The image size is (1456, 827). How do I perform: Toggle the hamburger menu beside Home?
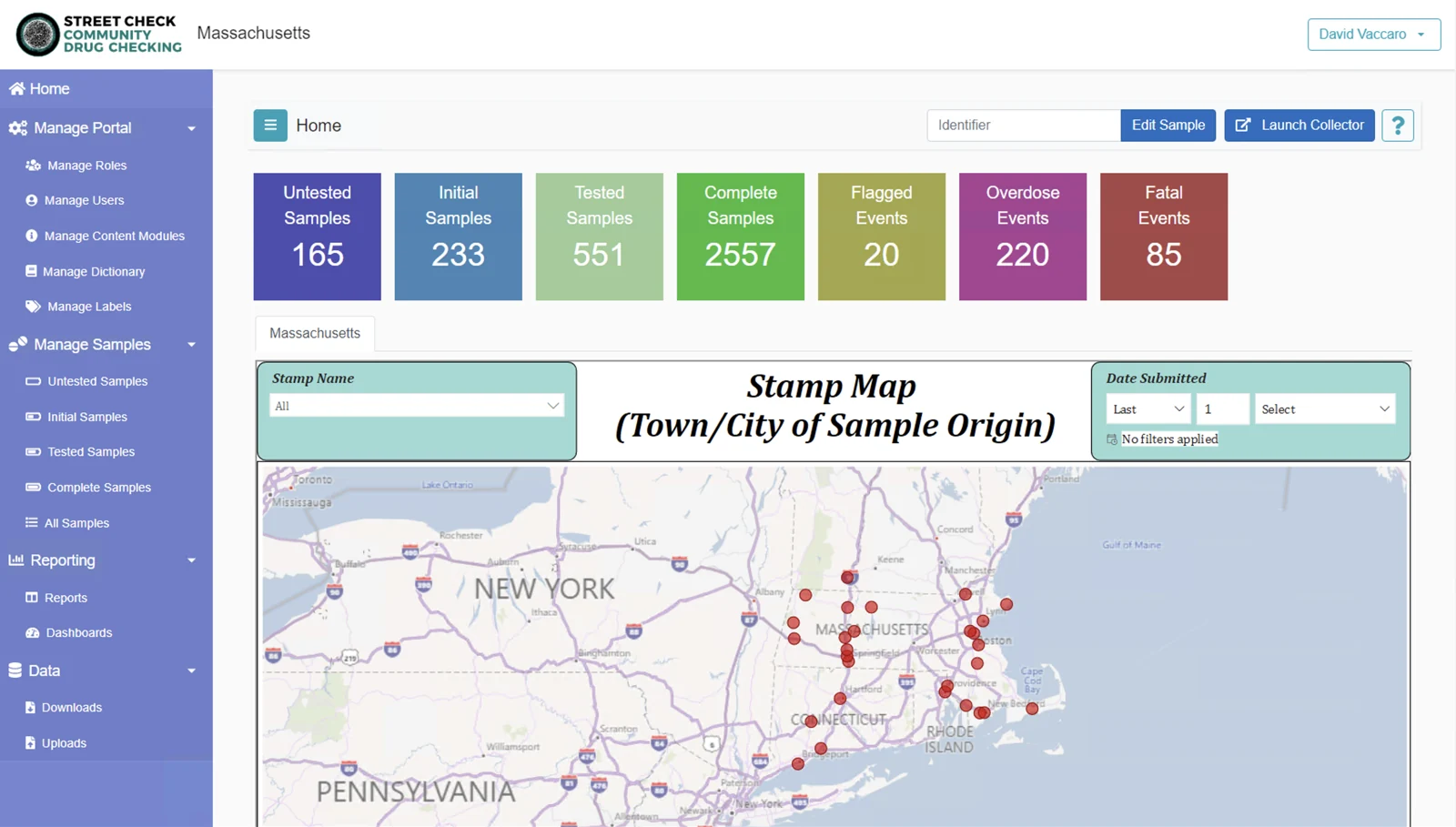tap(270, 126)
